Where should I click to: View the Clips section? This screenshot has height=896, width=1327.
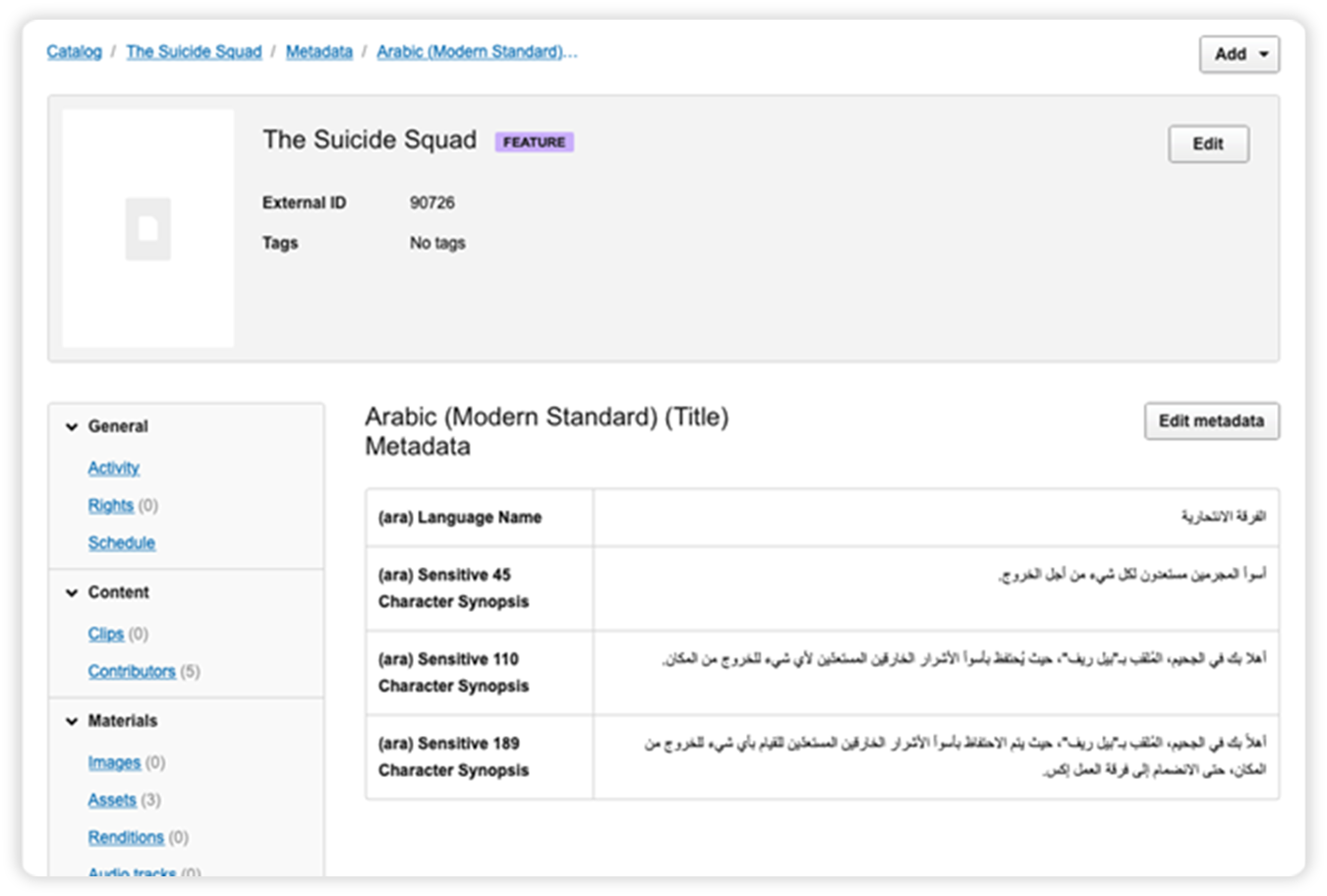[x=106, y=634]
